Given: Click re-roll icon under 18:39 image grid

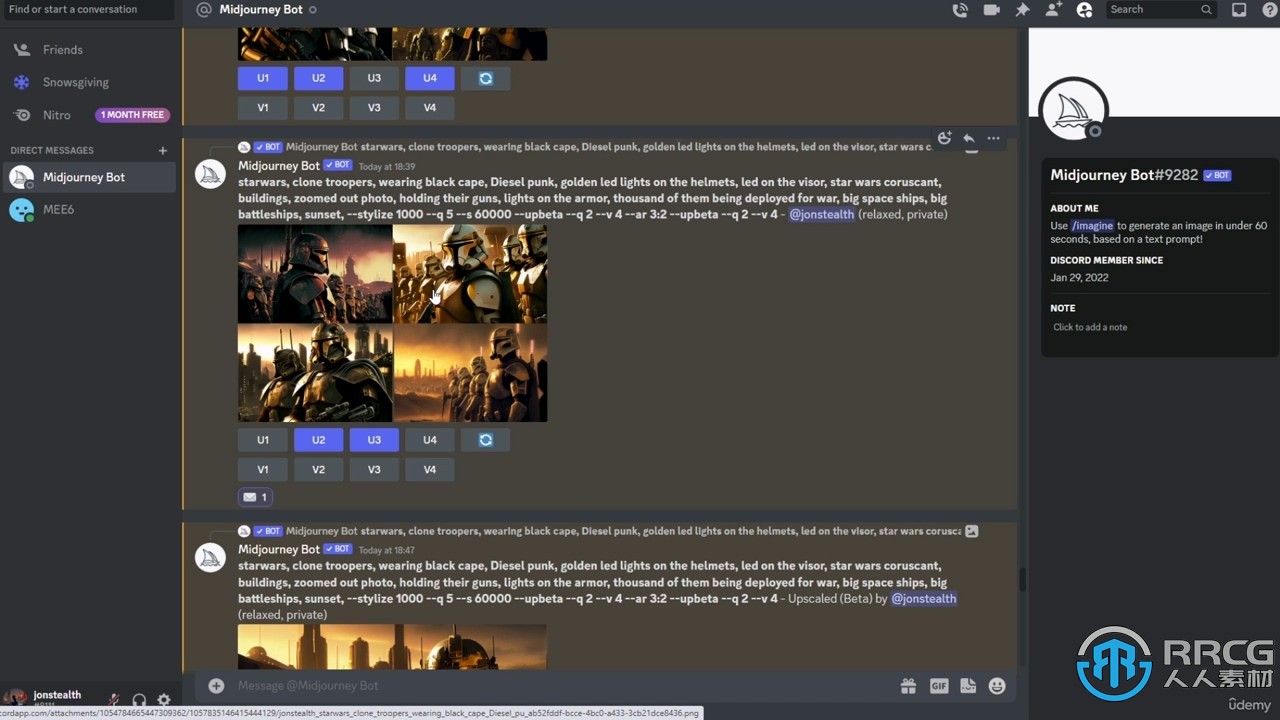Looking at the screenshot, I should (485, 440).
